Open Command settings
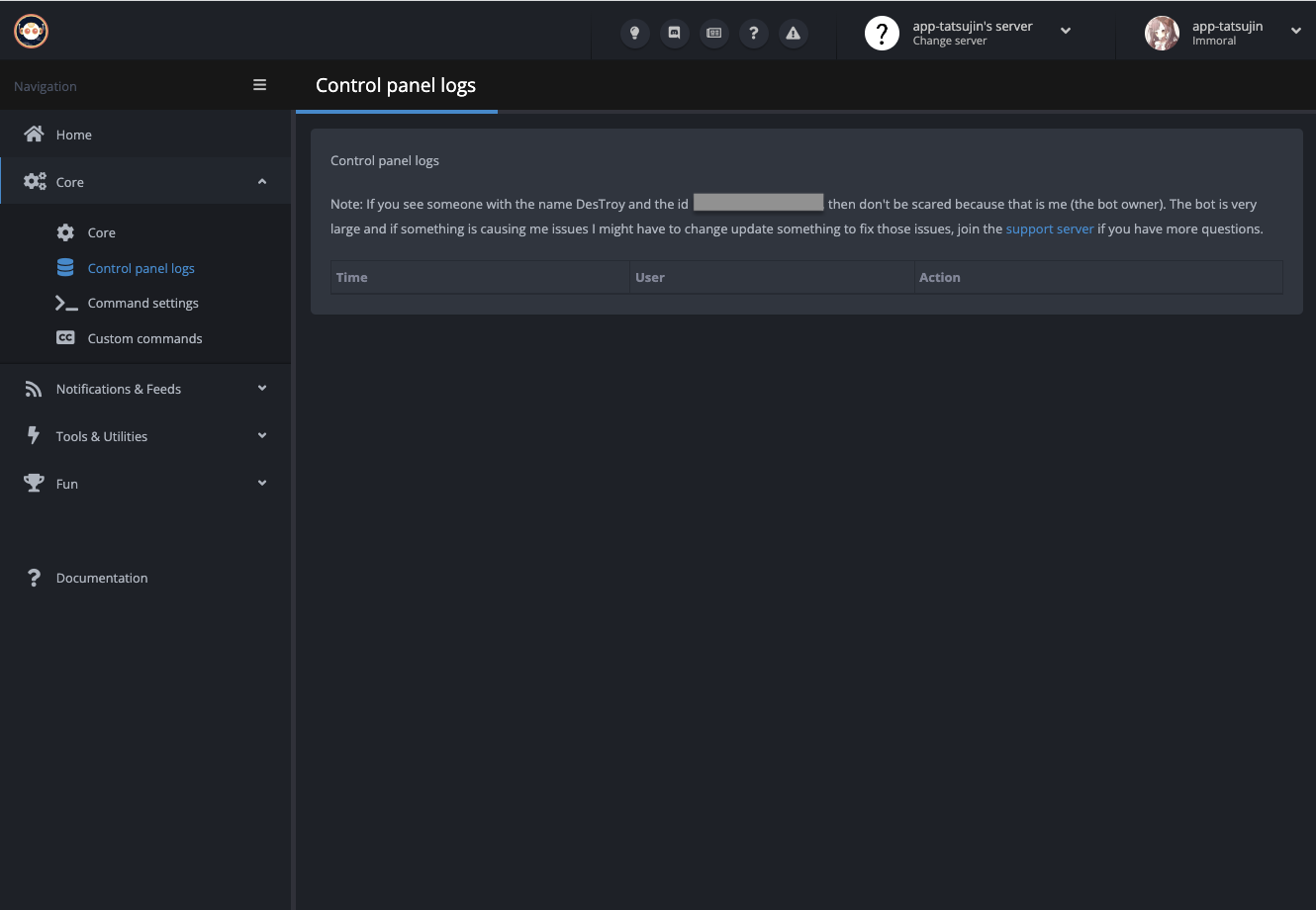The image size is (1316, 910). (142, 303)
